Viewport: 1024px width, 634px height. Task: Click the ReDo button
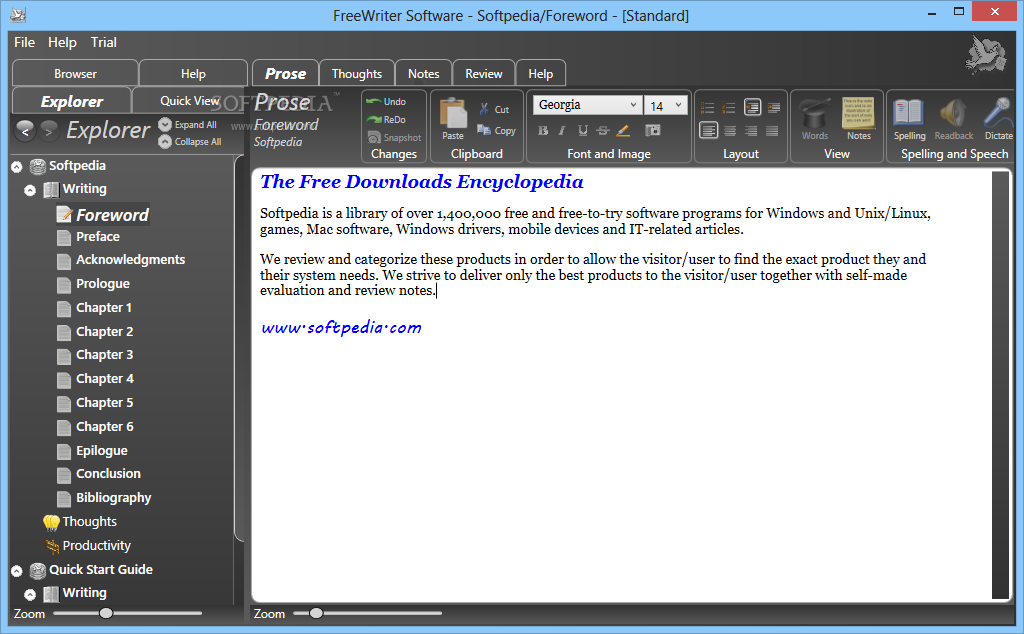click(x=387, y=119)
